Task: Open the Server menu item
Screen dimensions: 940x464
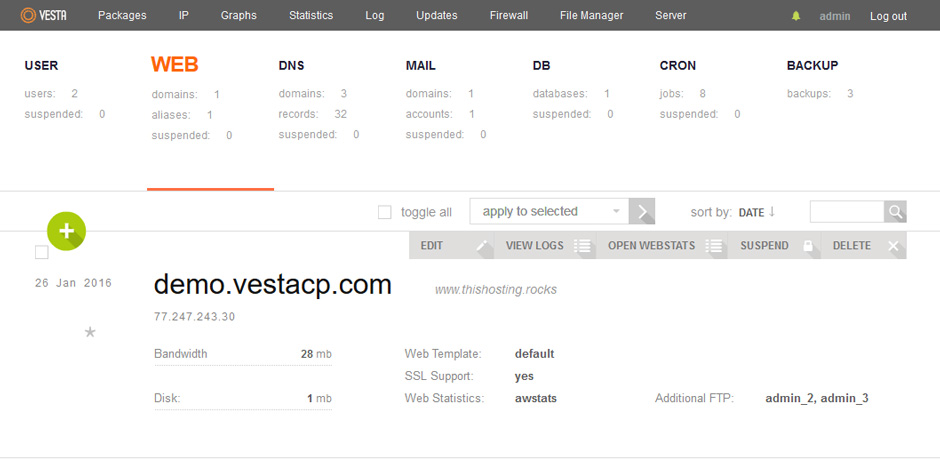Action: coord(671,16)
